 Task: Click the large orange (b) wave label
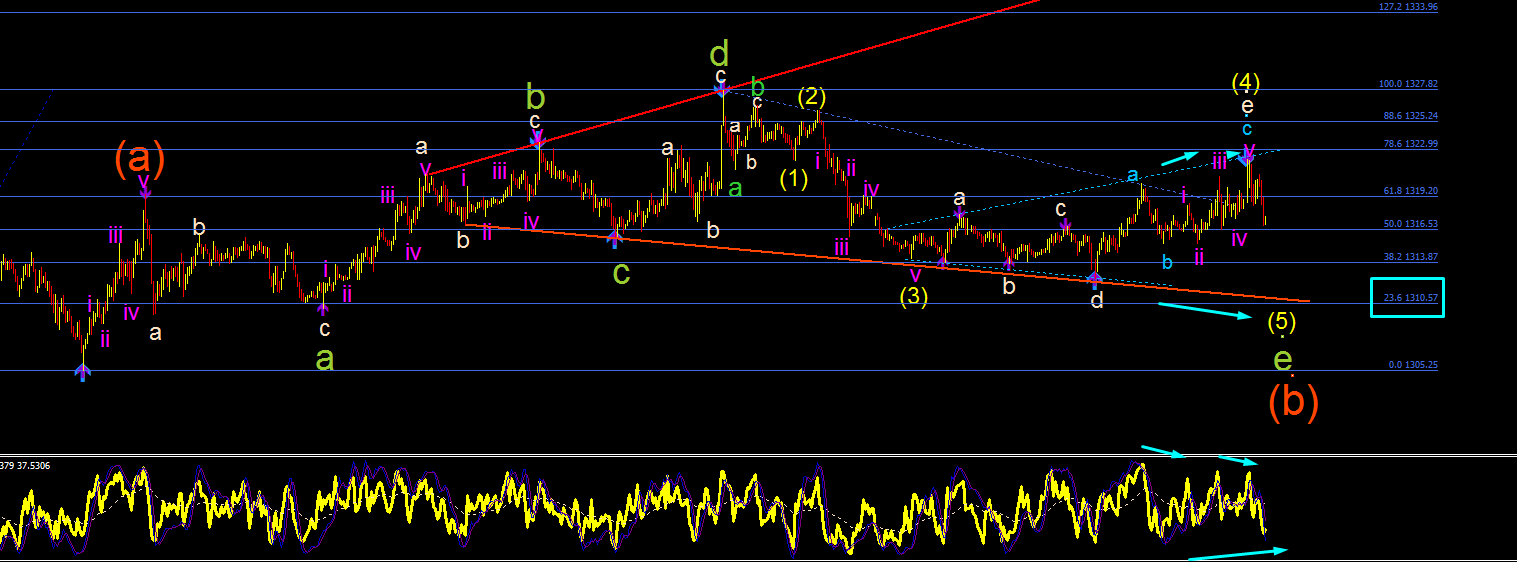[1293, 400]
